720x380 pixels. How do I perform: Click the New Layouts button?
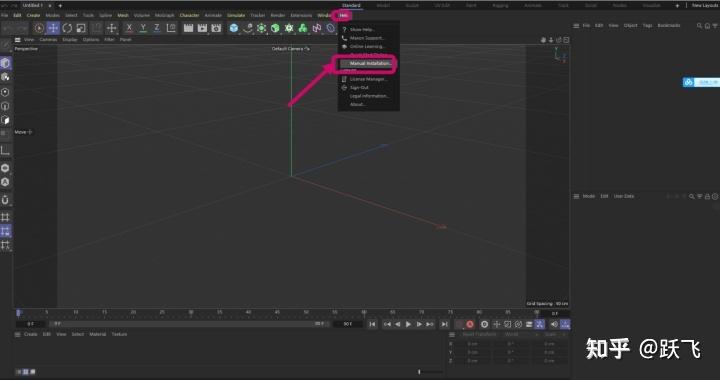705,6
